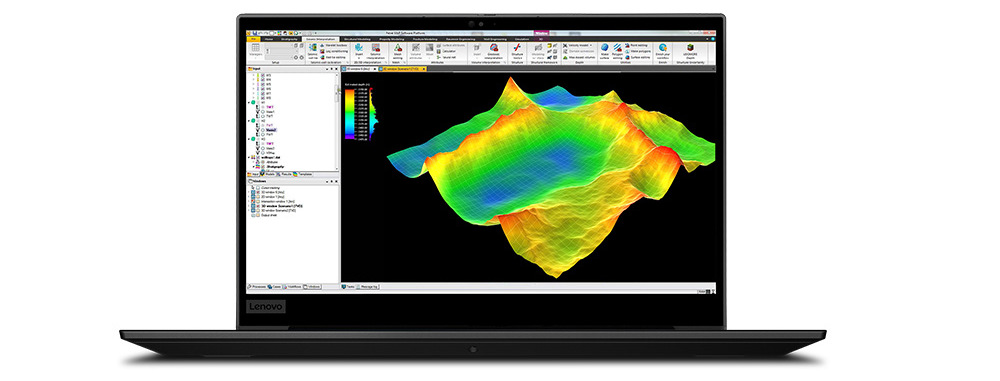The height and width of the screenshot is (381, 1000).
Task: Expand the Stratigraphy tree node
Action: coord(253,167)
